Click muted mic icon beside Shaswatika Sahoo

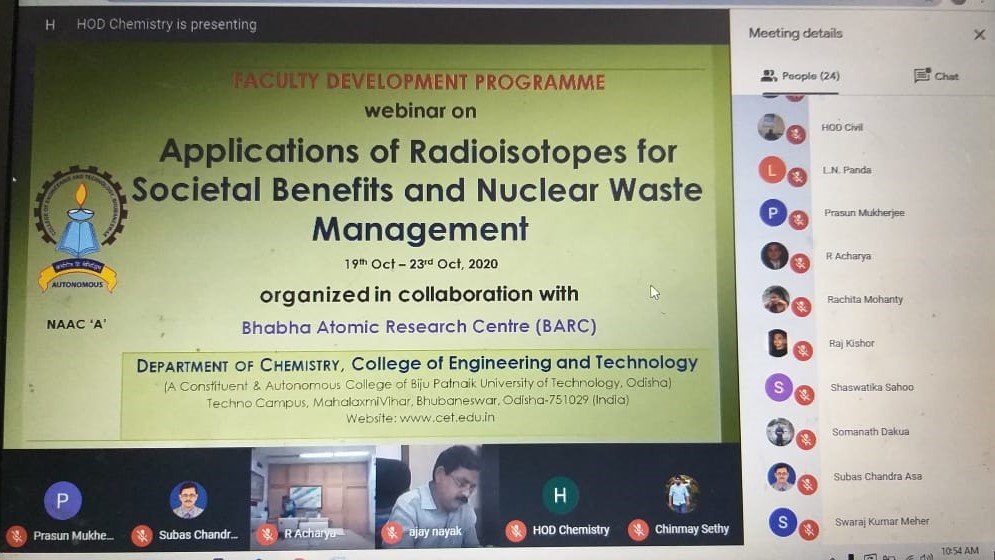(x=804, y=395)
